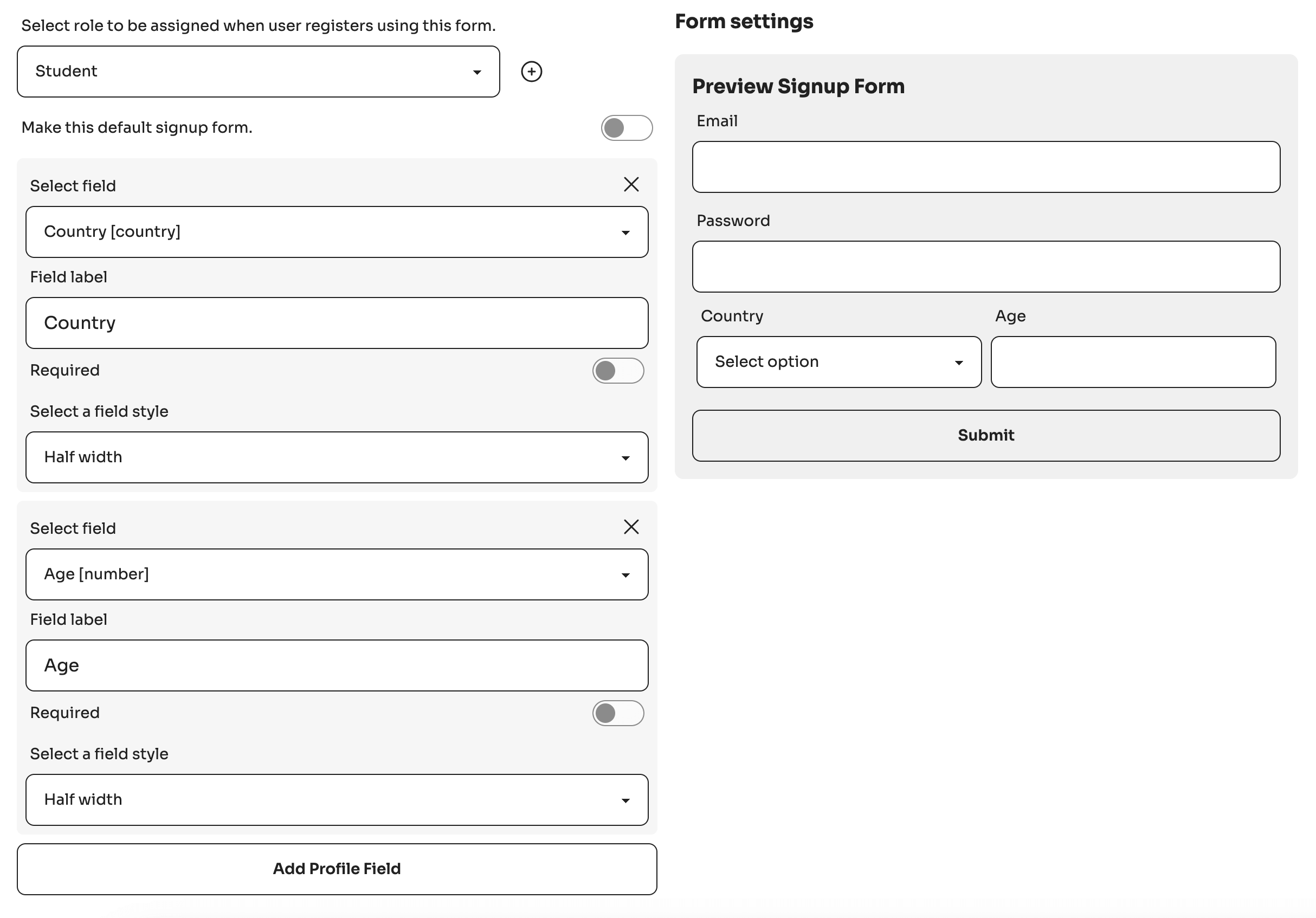Screen dimensions: 1316x918
Task: Toggle Make this default signup form
Action: pyautogui.click(x=627, y=128)
